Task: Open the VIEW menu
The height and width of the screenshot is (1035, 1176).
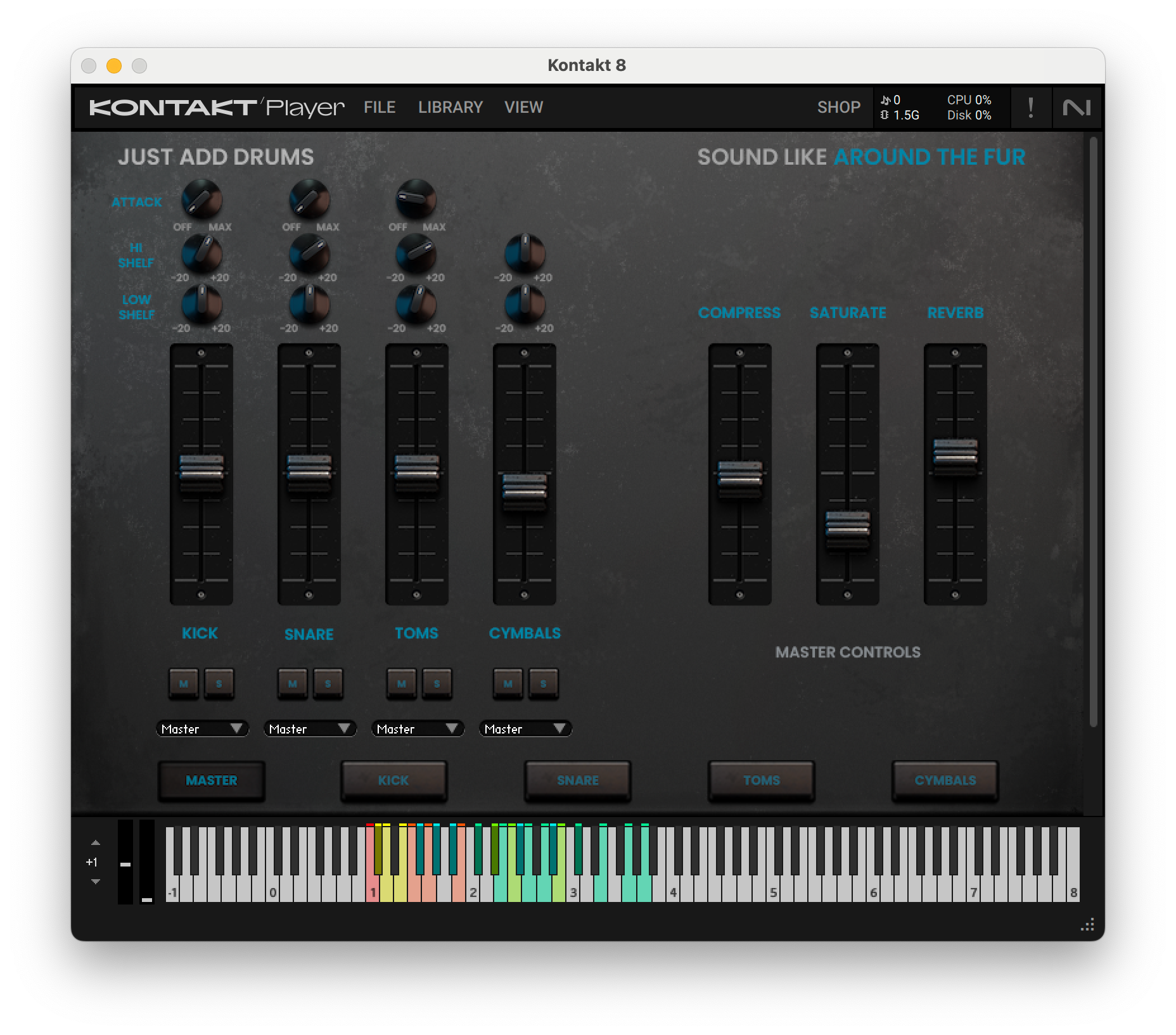Action: click(523, 108)
